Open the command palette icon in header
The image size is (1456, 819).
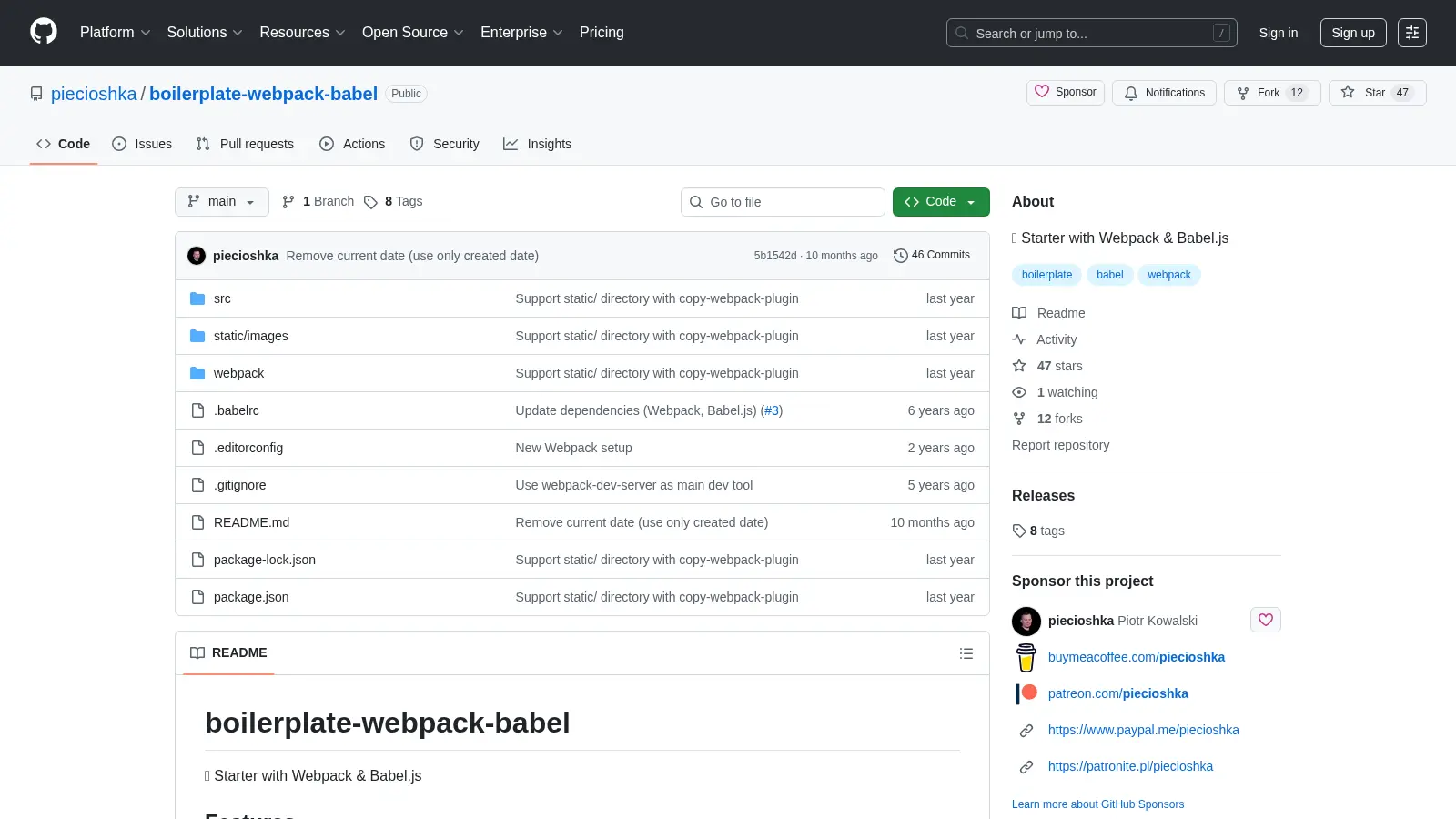(x=1412, y=33)
